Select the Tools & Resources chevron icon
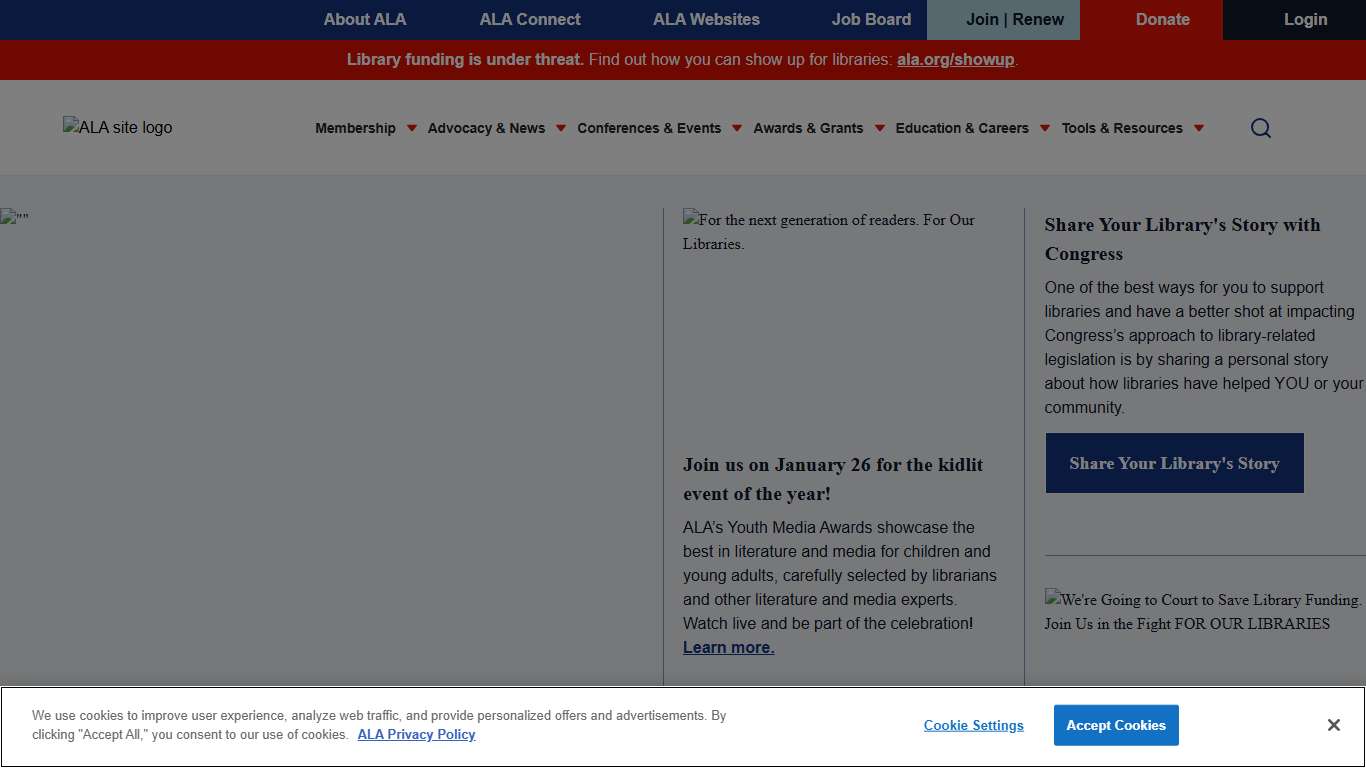This screenshot has height=768, width=1366. pyautogui.click(x=1199, y=128)
